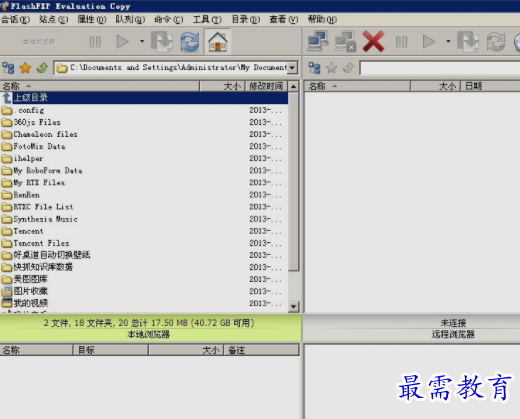Open the 会话 menu
Screen dimensions: 520x419
[15, 19]
